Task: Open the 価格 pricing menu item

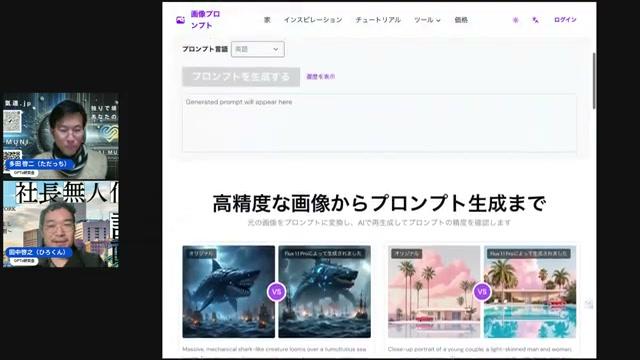Action: pyautogui.click(x=461, y=20)
